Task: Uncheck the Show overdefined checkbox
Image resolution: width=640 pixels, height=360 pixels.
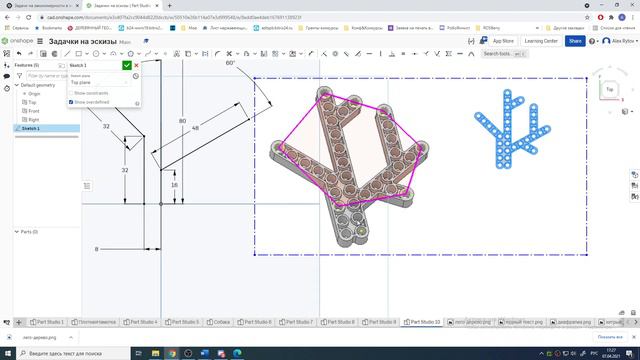Action: [x=71, y=102]
